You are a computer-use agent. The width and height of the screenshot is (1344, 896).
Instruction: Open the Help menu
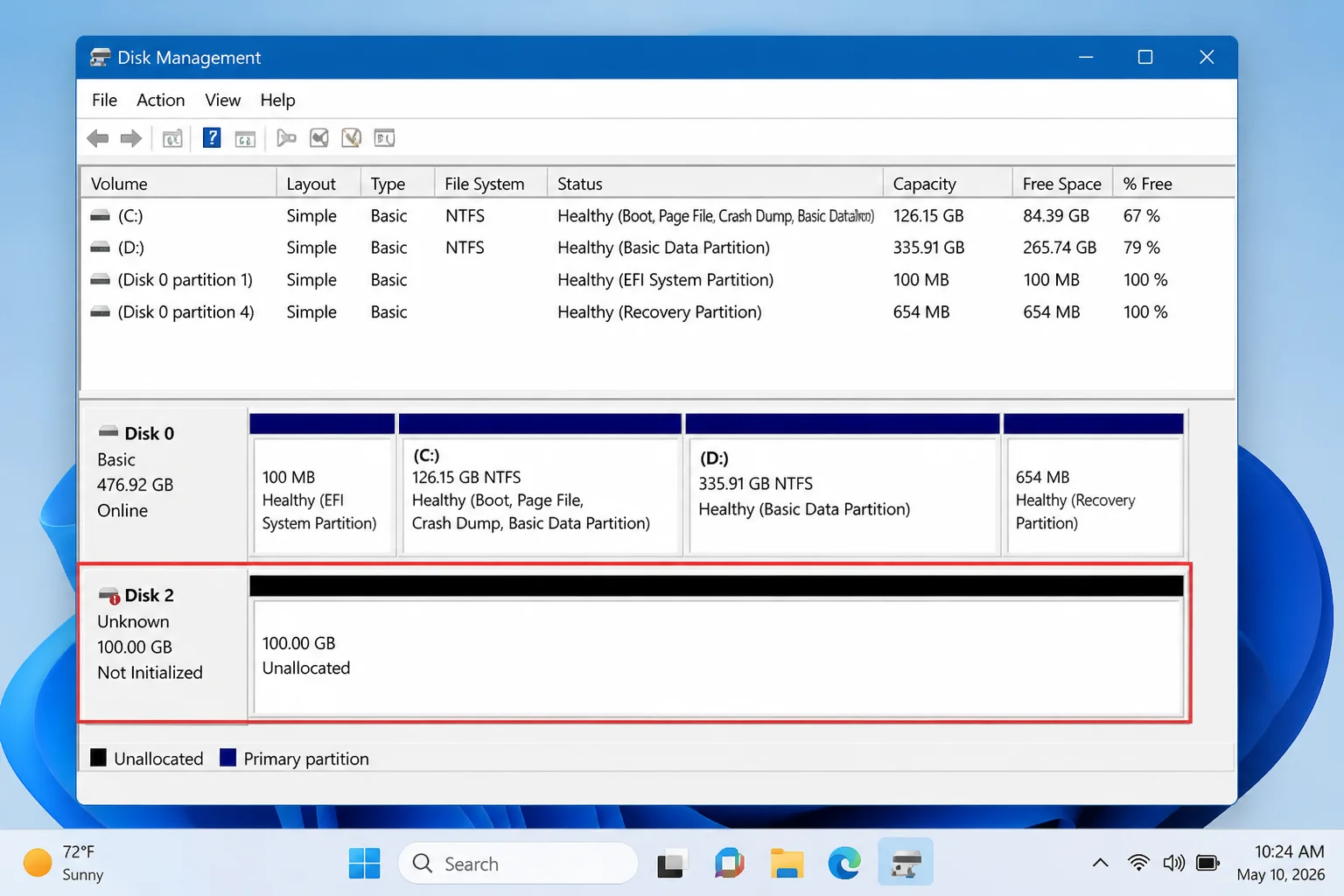tap(277, 100)
